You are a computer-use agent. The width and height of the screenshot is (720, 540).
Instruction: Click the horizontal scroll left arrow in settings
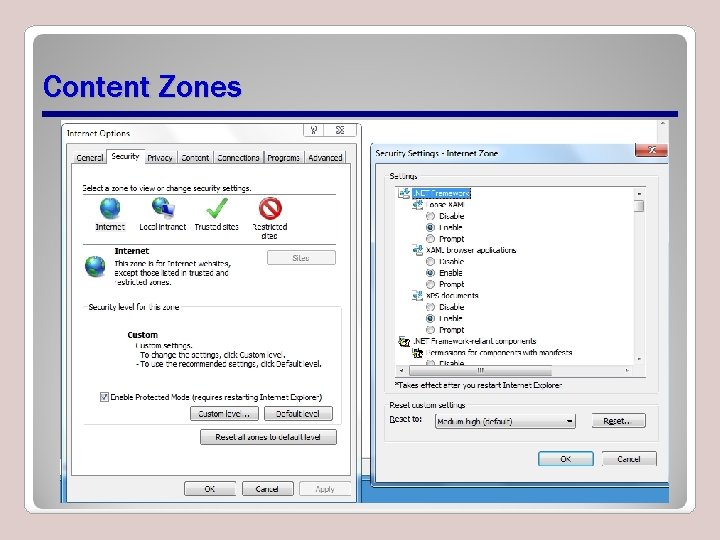click(x=401, y=370)
